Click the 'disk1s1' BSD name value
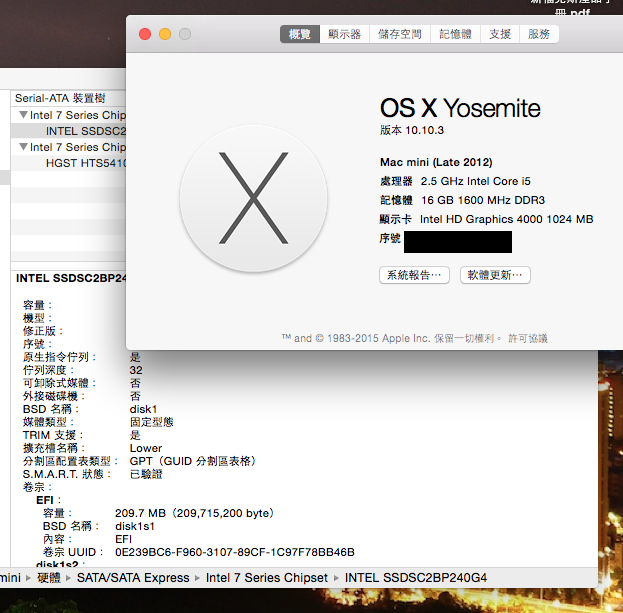Viewport: 623px width, 613px height. [135, 526]
